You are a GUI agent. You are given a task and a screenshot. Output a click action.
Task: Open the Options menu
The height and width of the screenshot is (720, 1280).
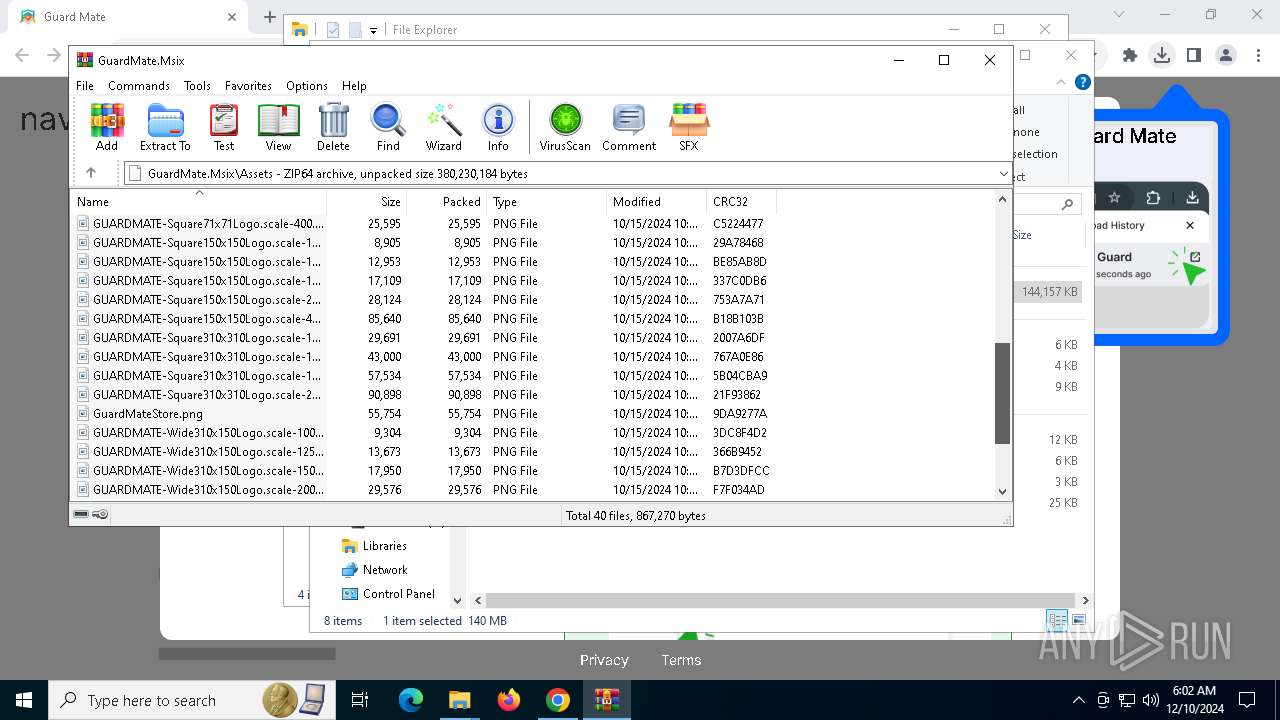pos(307,86)
